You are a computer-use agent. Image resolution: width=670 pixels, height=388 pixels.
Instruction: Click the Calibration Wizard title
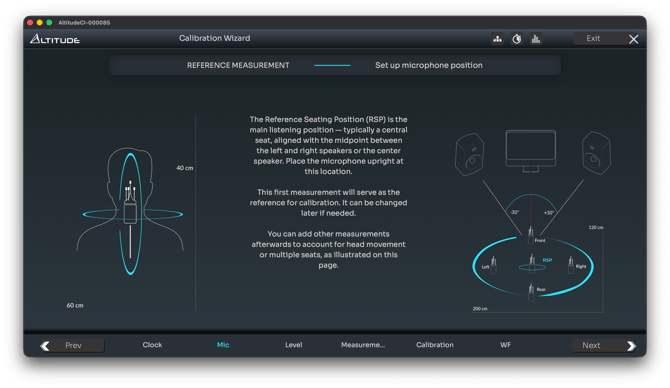tap(215, 38)
